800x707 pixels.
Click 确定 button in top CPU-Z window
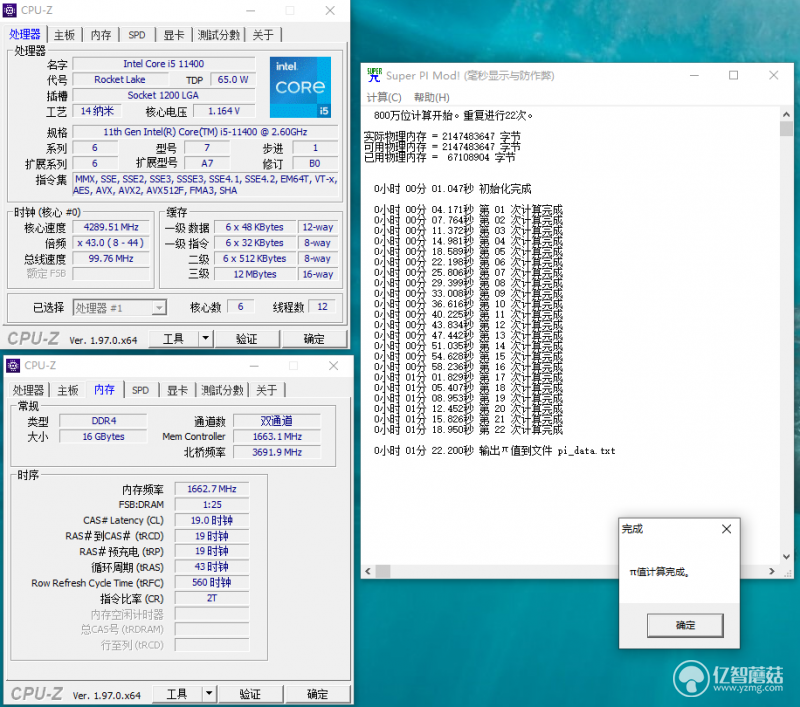pyautogui.click(x=314, y=338)
